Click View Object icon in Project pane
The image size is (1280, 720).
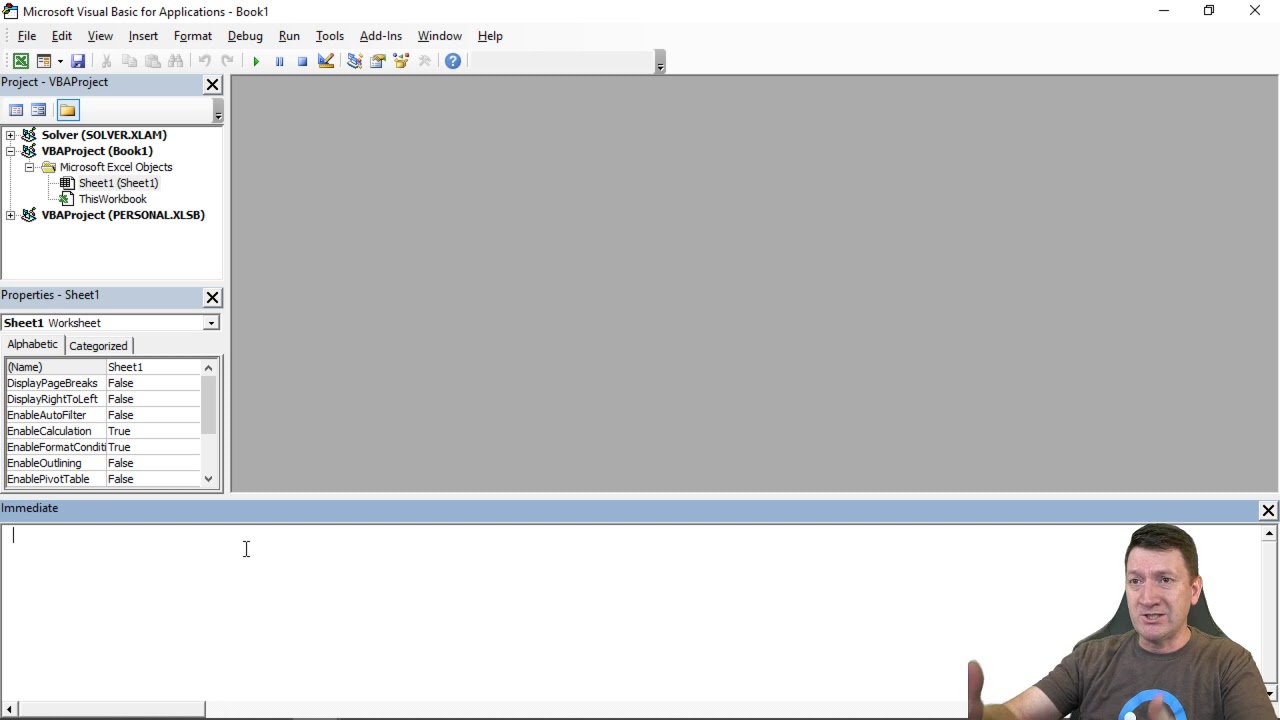[39, 110]
